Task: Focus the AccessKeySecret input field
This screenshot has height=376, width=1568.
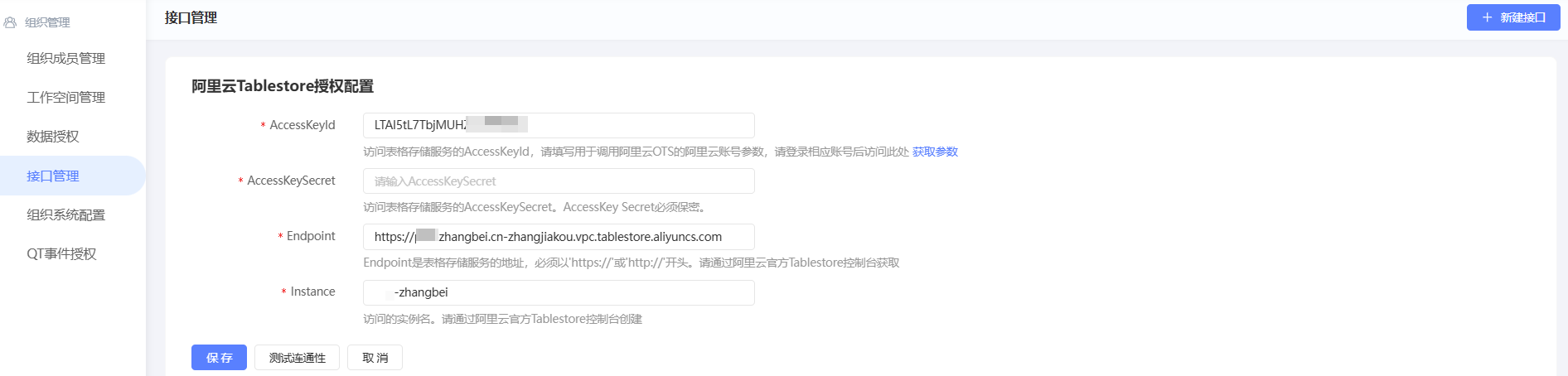Action: coord(559,181)
